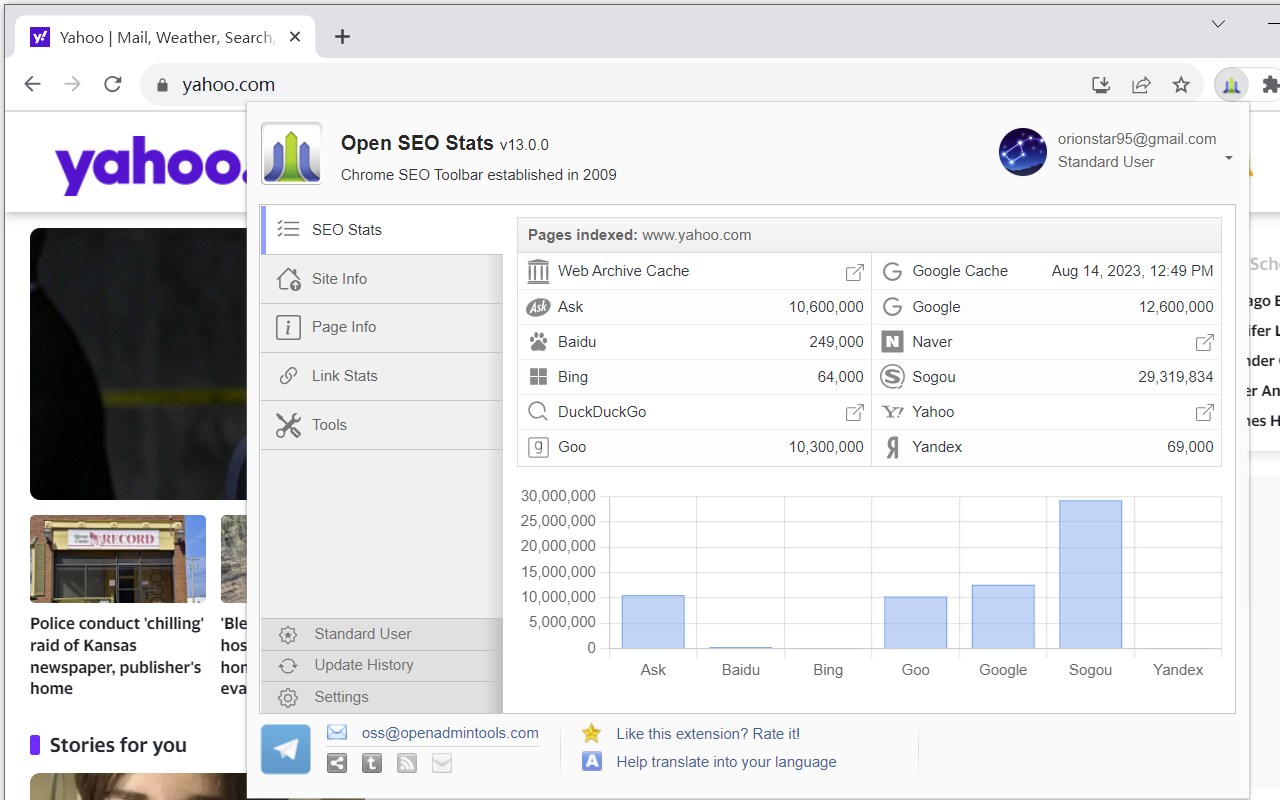
Task: Click the Open SEO Stats toolbar icon
Action: tap(1231, 84)
